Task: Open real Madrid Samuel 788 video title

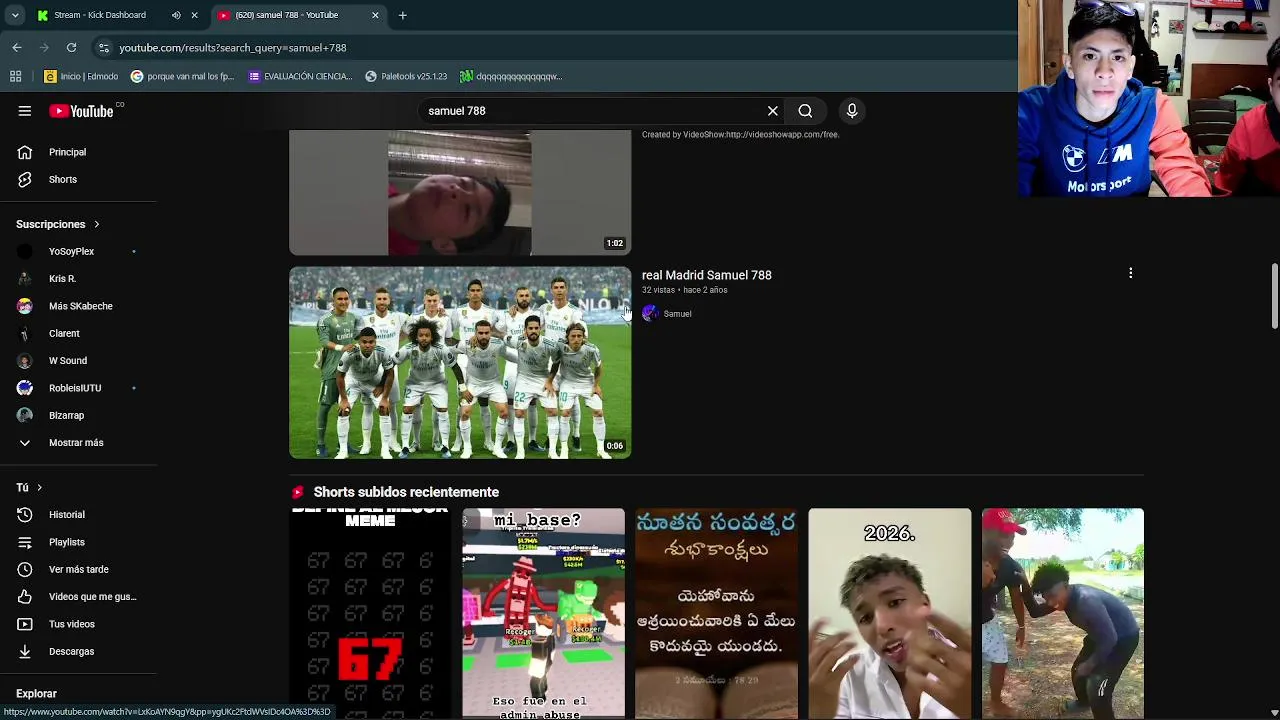Action: point(706,275)
